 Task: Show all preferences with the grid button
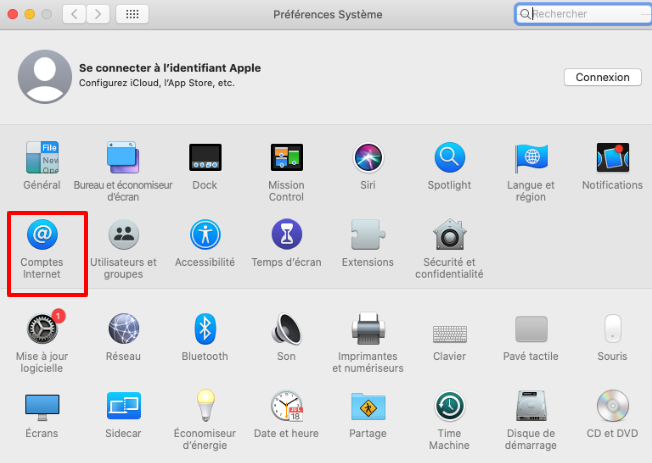coord(132,14)
